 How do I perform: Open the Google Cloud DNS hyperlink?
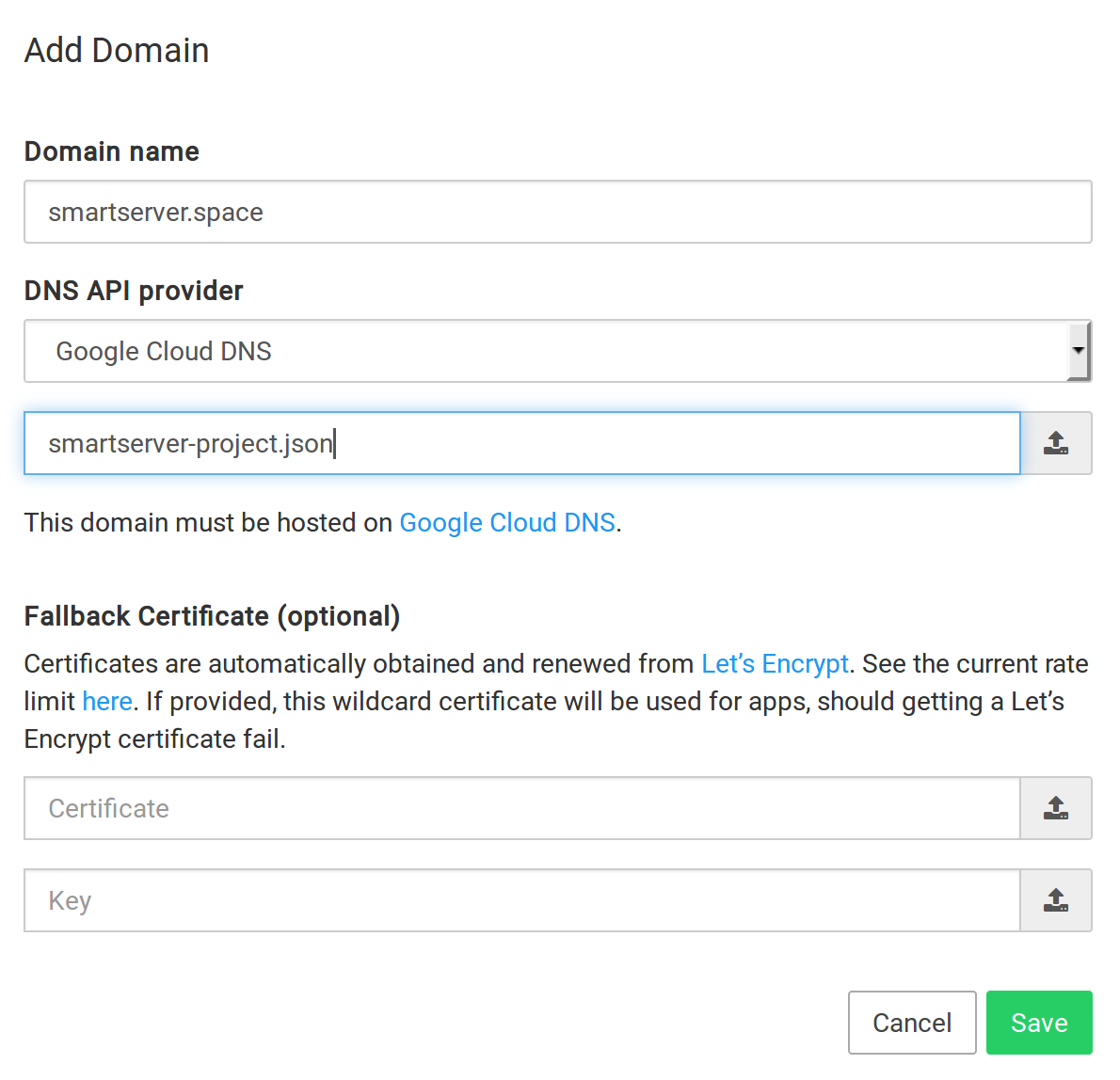tap(507, 522)
